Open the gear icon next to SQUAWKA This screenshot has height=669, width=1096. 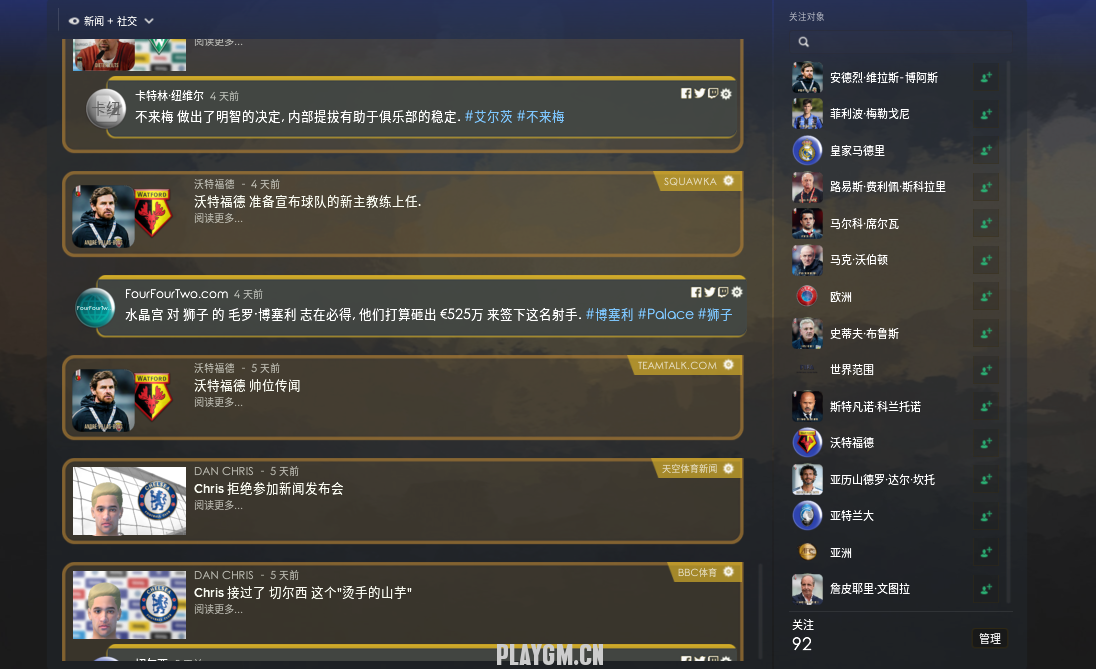tap(728, 181)
